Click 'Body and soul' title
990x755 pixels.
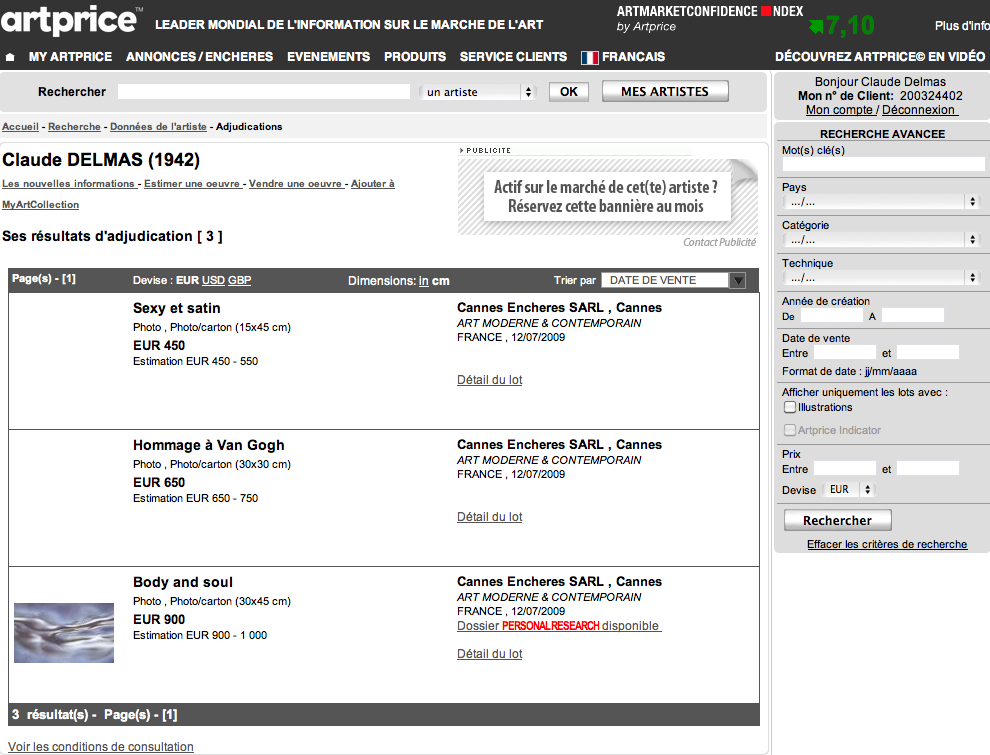click(x=182, y=582)
